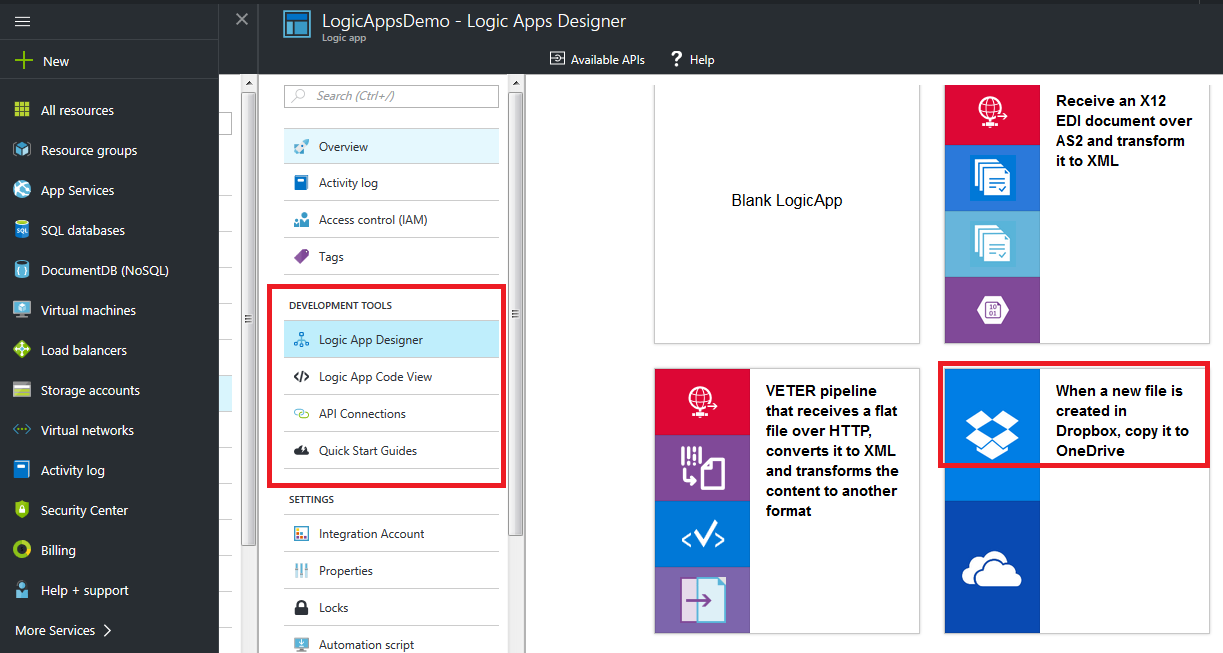Click the sidebar Activity log icon

point(22,470)
